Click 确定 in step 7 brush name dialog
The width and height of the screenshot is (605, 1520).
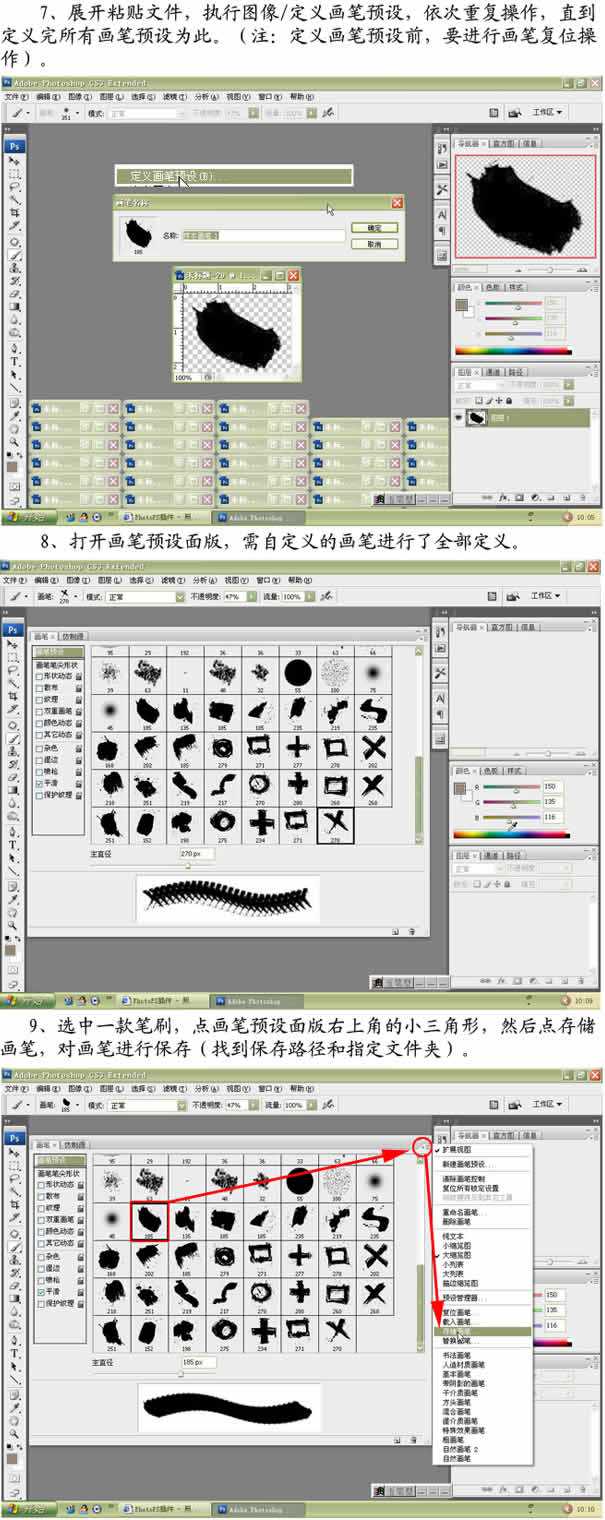click(x=374, y=228)
